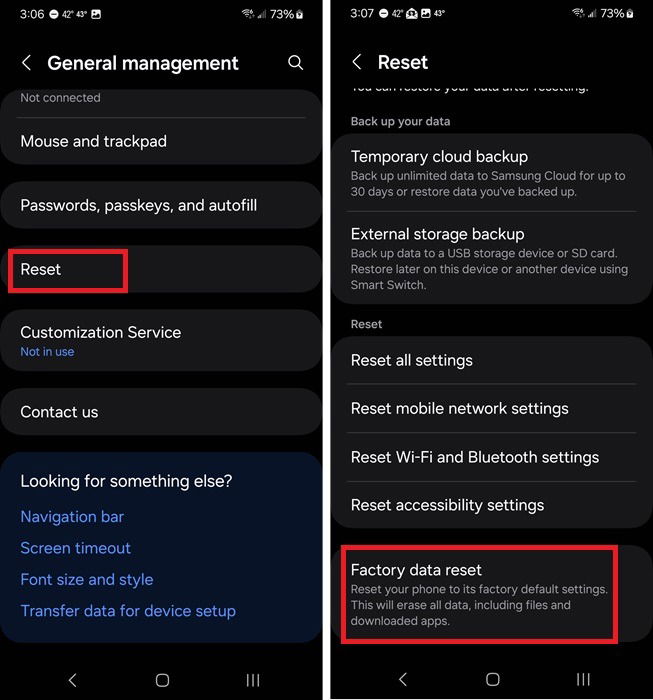This screenshot has height=700, width=653.
Task: Tap Contact us
Action: click(x=161, y=412)
